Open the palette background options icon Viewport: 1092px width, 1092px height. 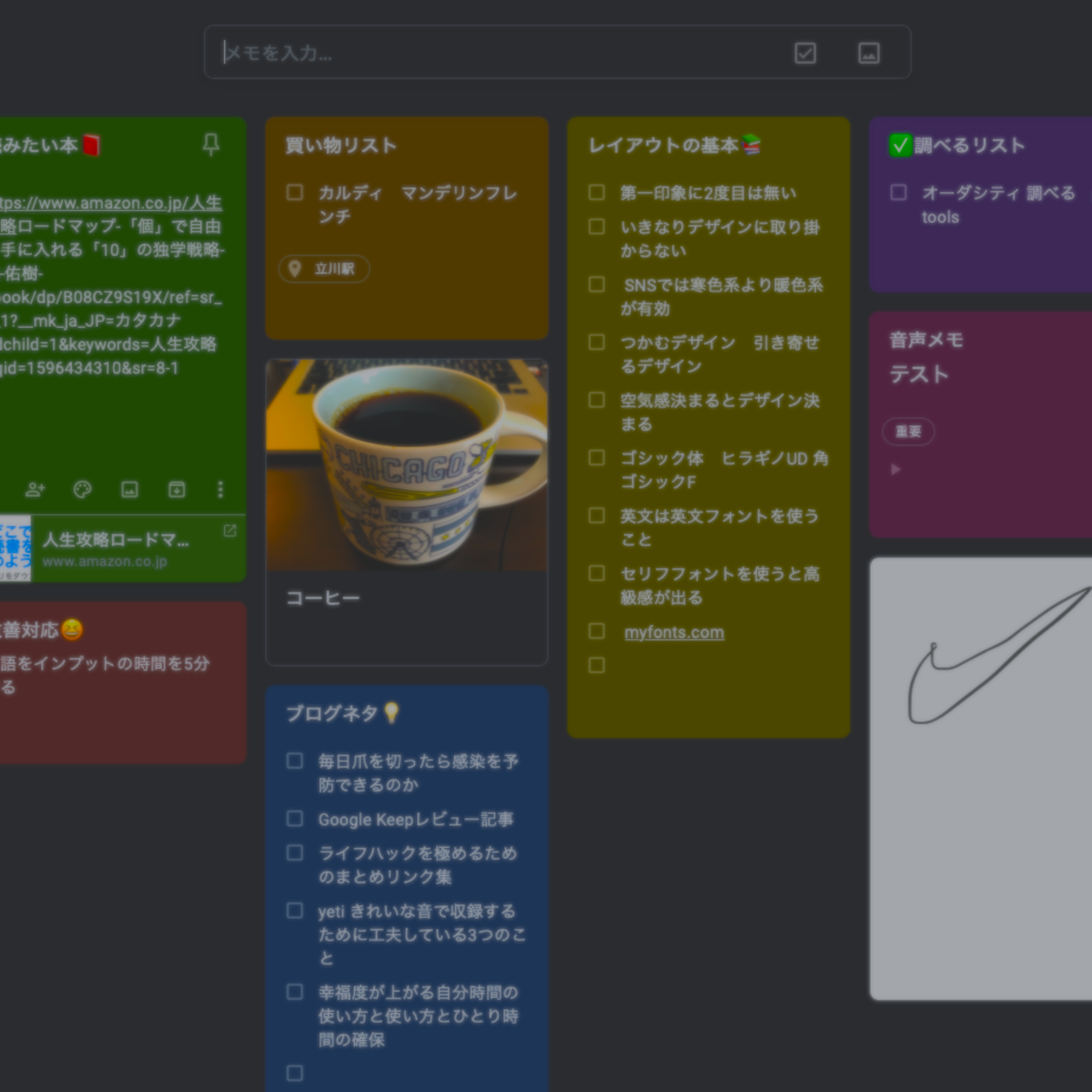[x=83, y=490]
